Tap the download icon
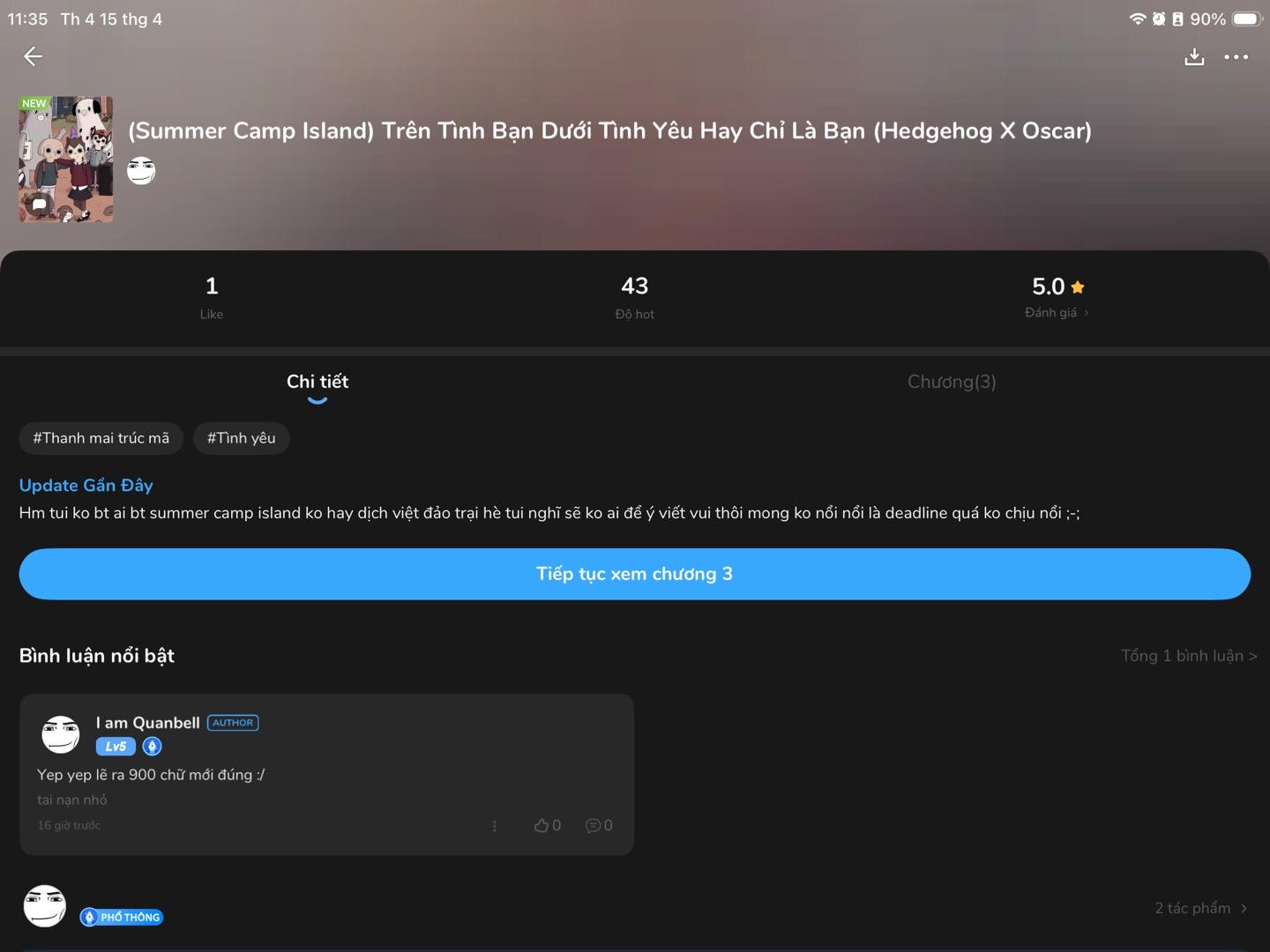Viewport: 1270px width, 952px height. [1194, 57]
